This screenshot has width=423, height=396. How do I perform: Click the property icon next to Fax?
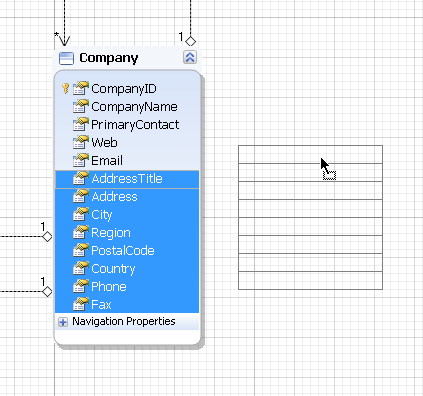[x=81, y=304]
